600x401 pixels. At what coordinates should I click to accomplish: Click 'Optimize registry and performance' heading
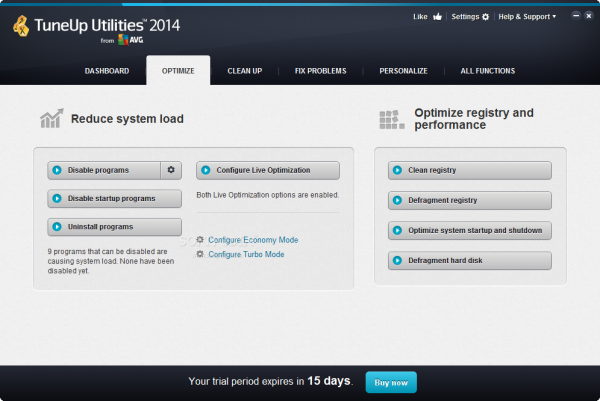(x=474, y=119)
